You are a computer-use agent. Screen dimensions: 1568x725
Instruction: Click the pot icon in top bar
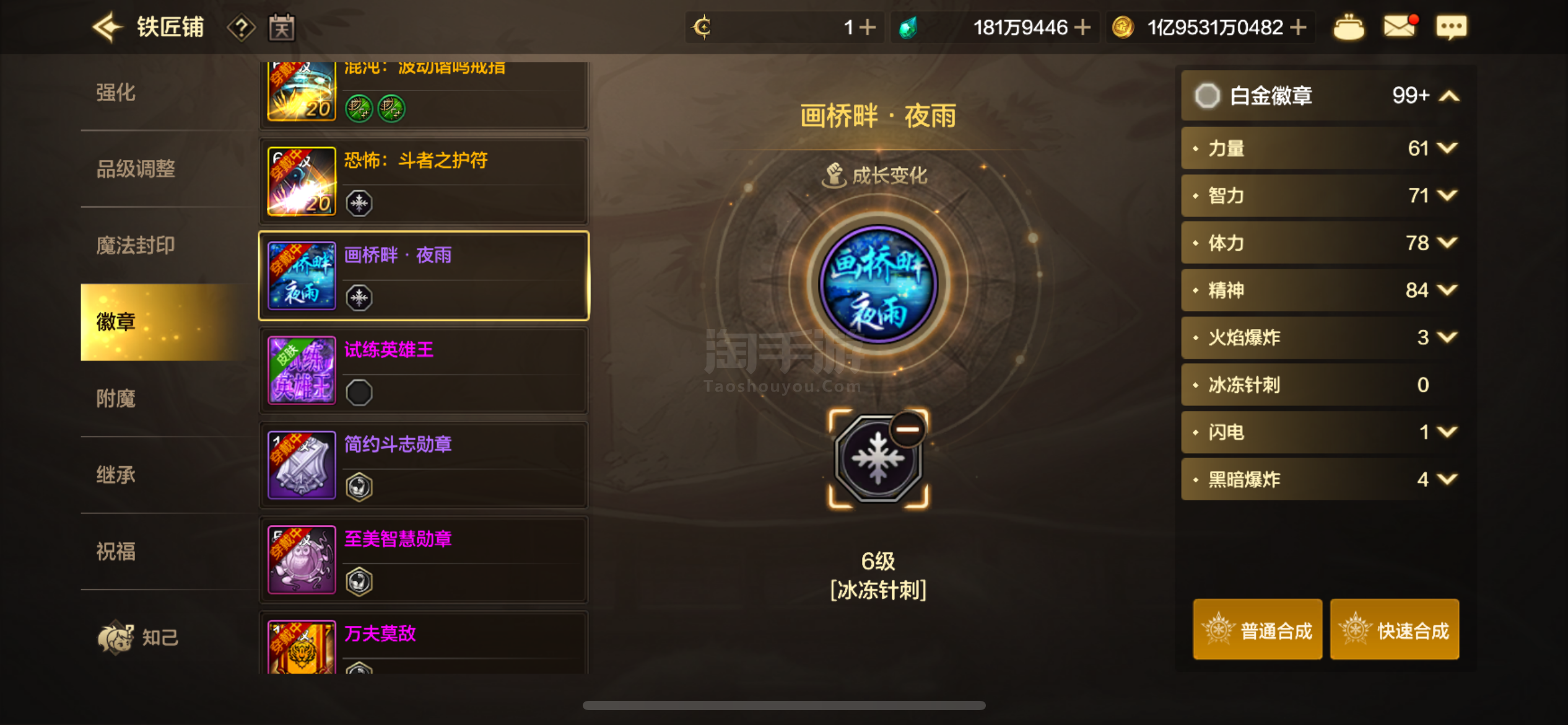1348,27
